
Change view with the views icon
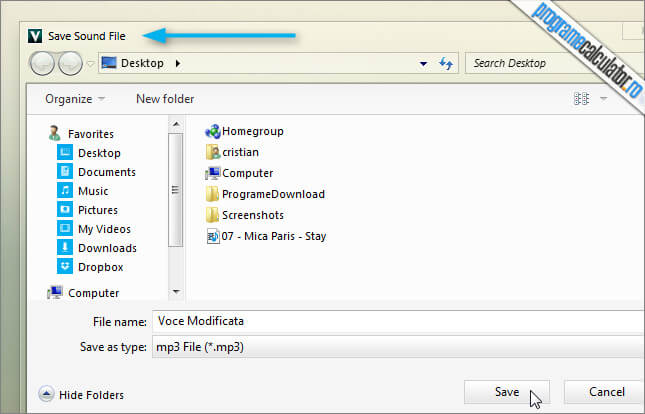(x=581, y=99)
